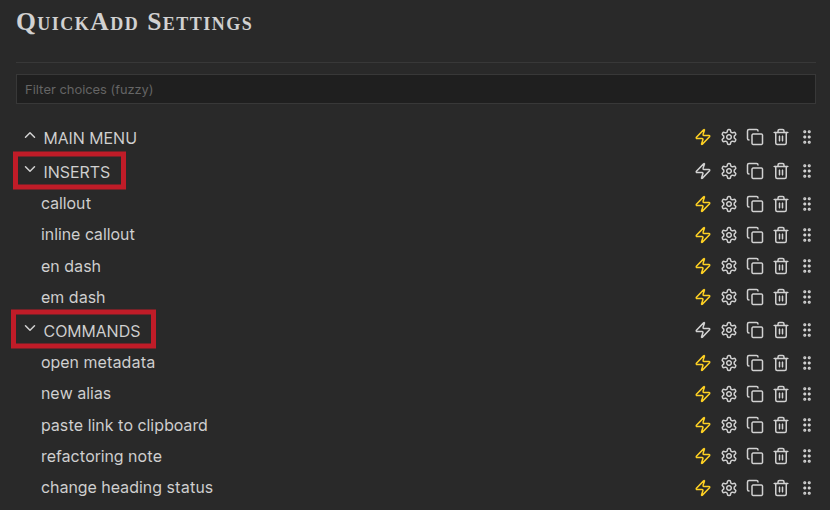This screenshot has width=830, height=510.
Task: Delete the refactoring note choice
Action: [x=781, y=457]
